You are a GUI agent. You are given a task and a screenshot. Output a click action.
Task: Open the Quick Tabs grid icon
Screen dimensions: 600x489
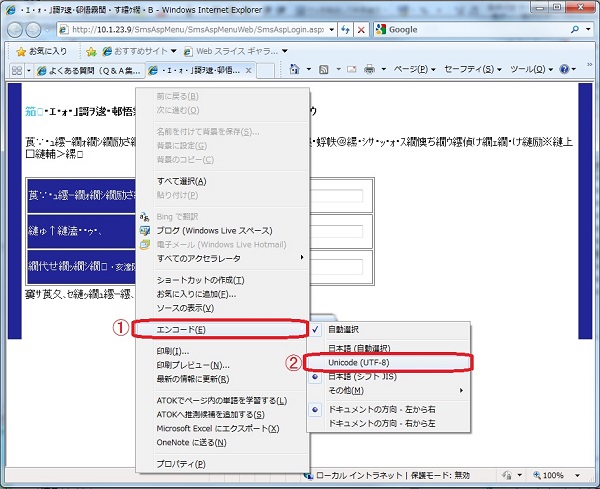click(x=17, y=70)
